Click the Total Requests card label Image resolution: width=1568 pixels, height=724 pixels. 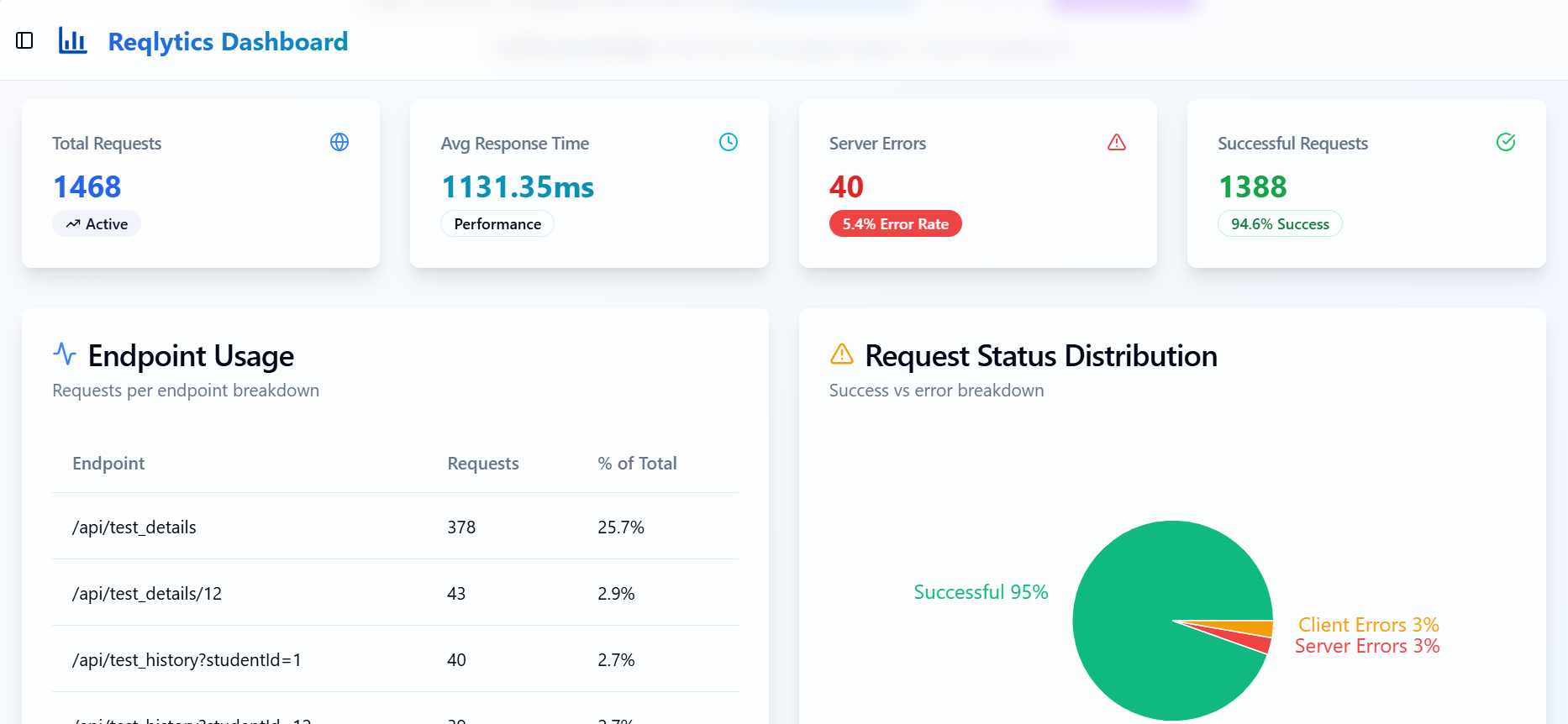107,144
